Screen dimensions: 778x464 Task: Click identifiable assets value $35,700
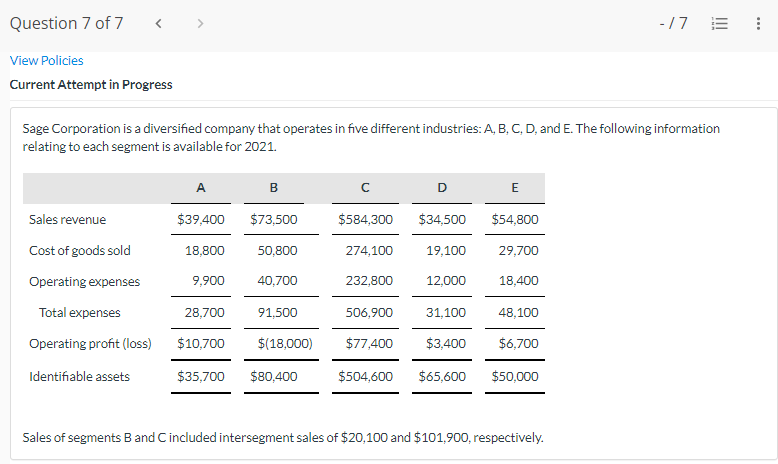coord(201,377)
